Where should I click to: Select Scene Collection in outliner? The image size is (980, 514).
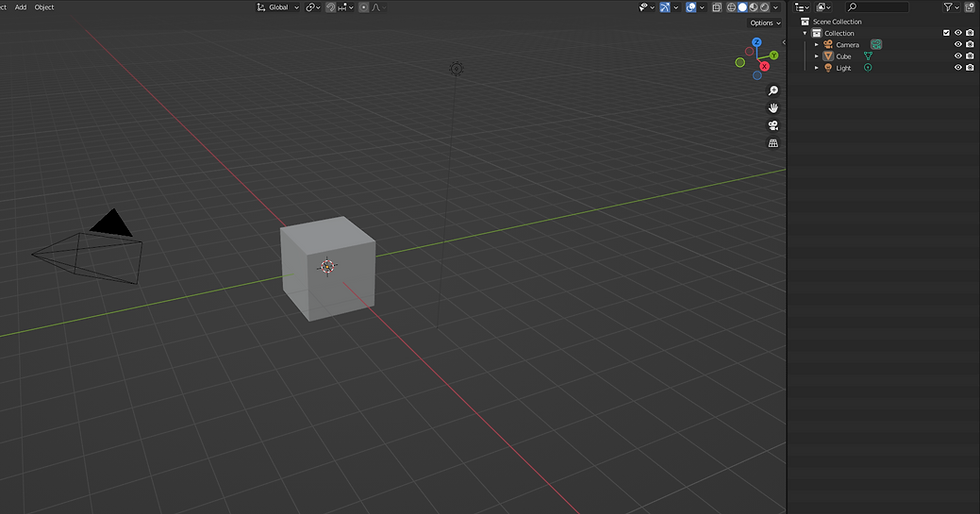(x=837, y=21)
